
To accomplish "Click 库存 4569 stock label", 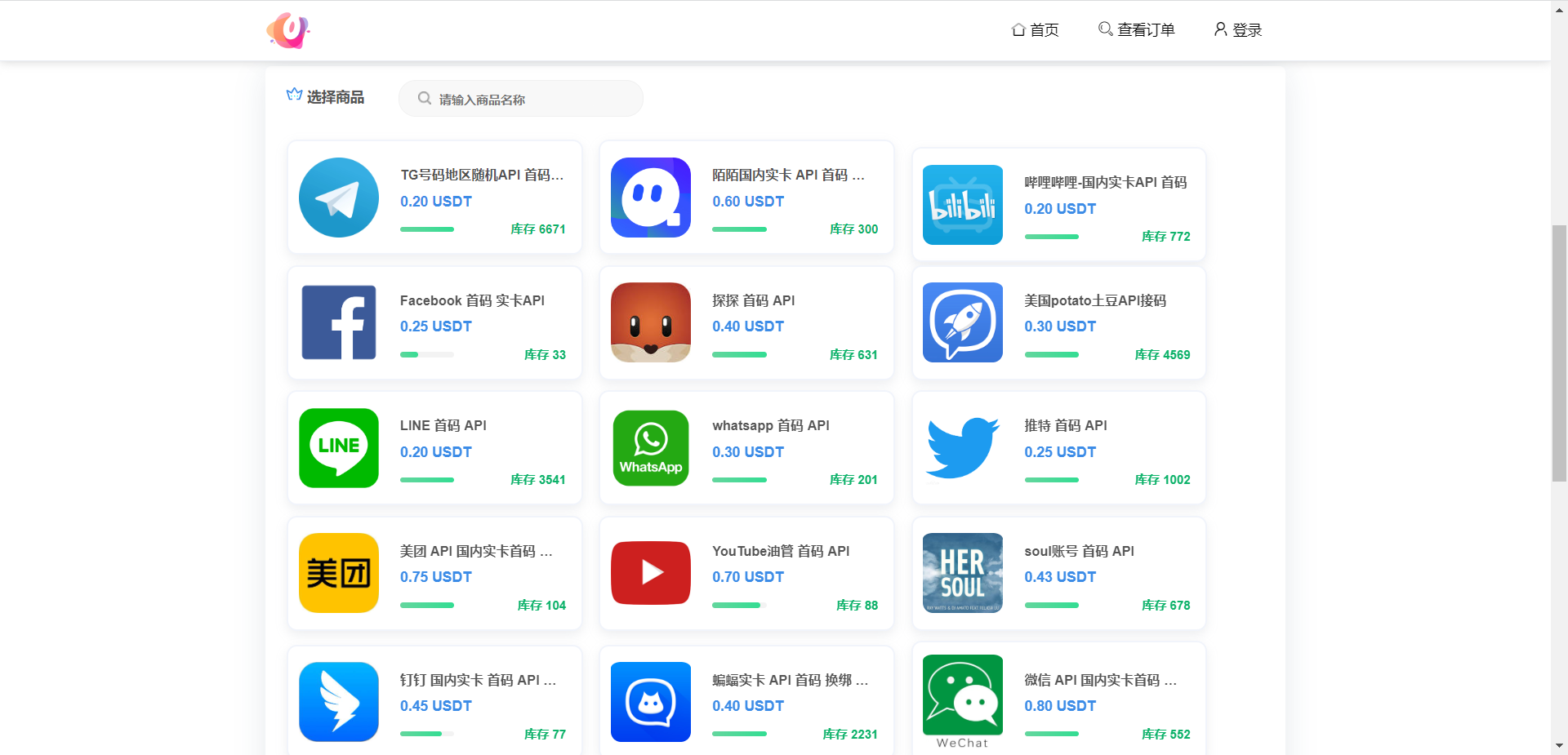I will pos(1162,355).
